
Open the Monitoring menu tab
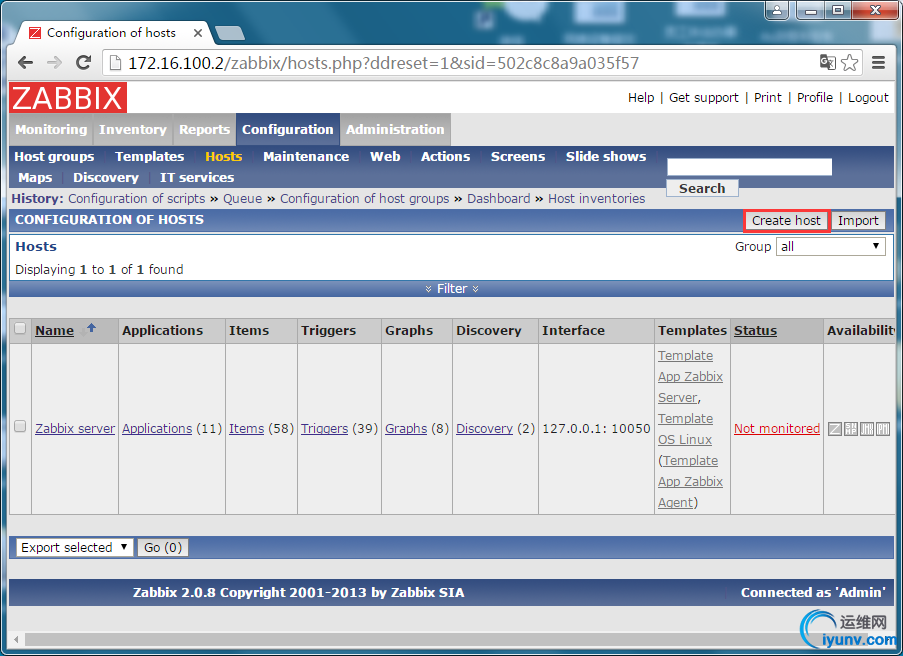[x=51, y=130]
